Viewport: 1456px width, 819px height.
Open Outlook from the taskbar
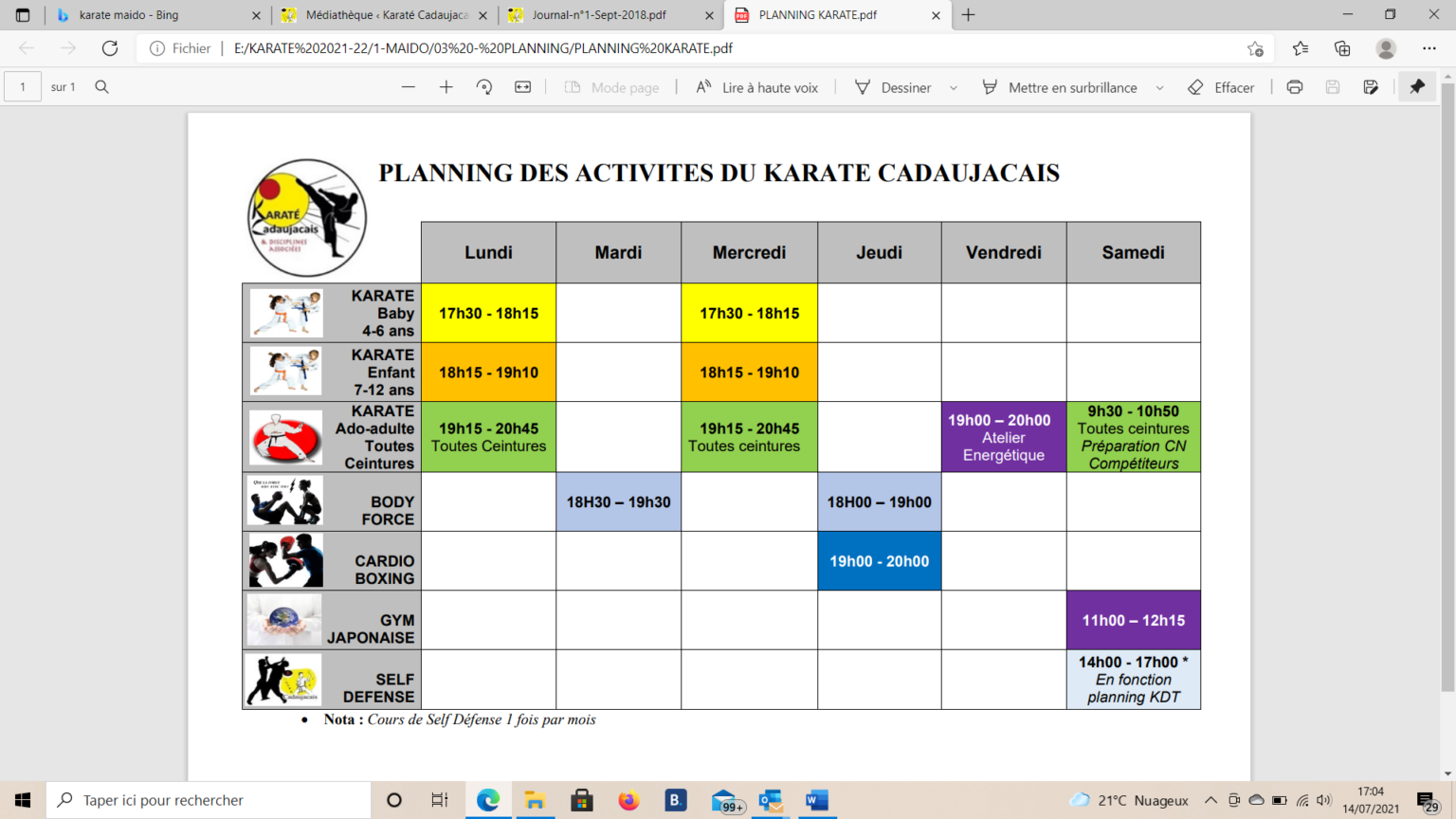point(770,800)
